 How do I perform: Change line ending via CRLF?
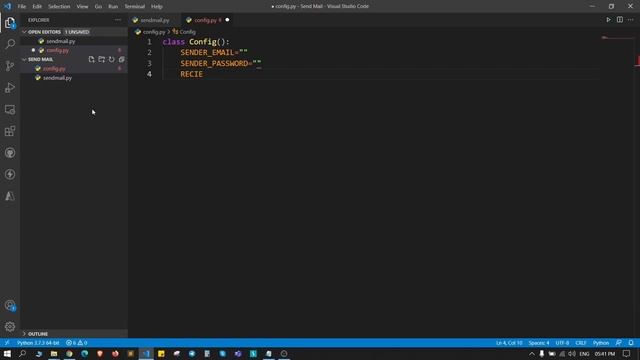tap(581, 343)
